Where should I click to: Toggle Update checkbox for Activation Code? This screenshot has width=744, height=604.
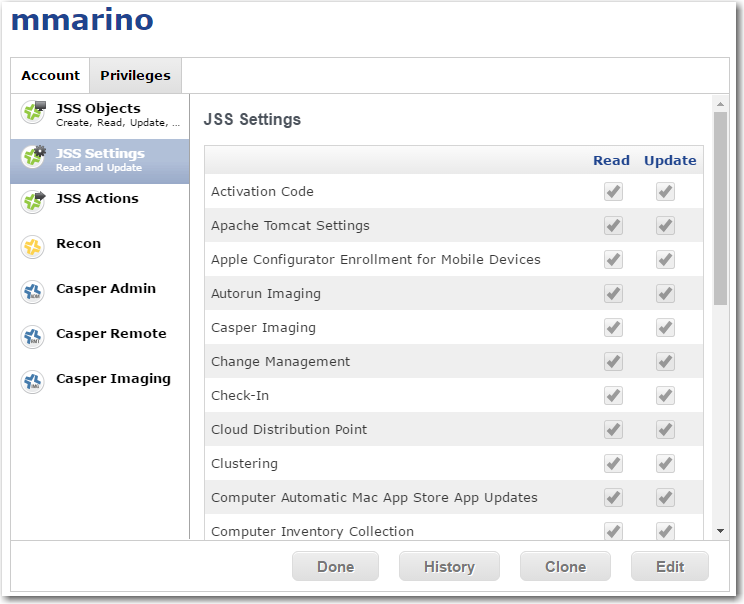(x=665, y=192)
